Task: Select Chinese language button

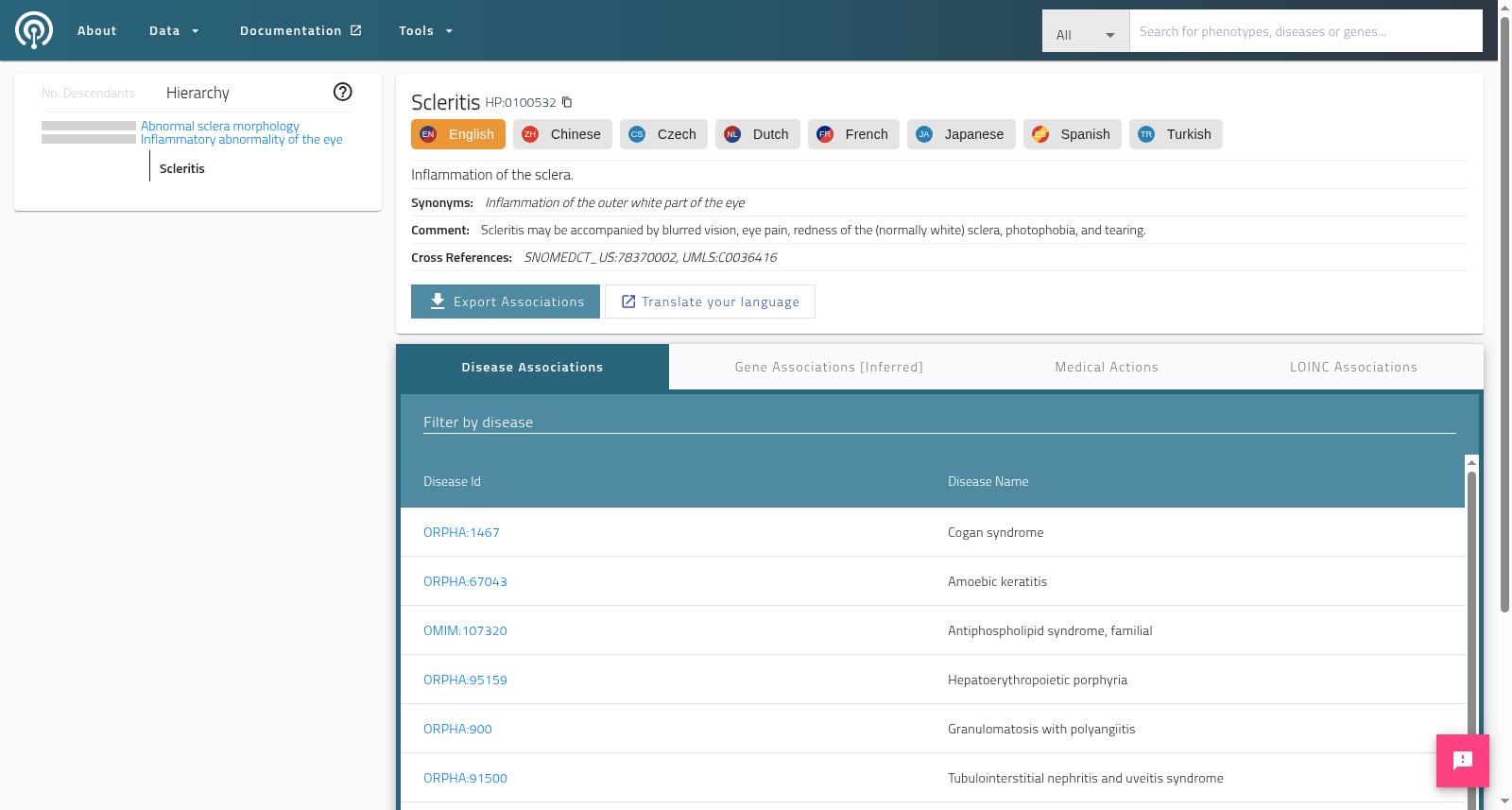Action: tap(562, 134)
